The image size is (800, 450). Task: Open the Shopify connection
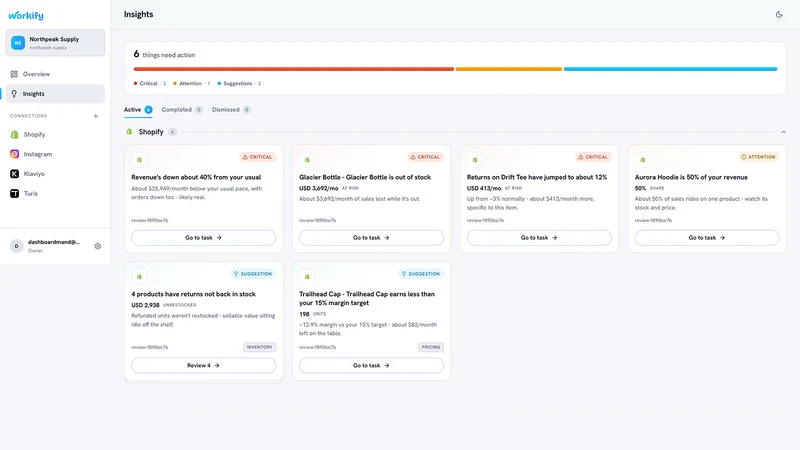(x=55, y=134)
